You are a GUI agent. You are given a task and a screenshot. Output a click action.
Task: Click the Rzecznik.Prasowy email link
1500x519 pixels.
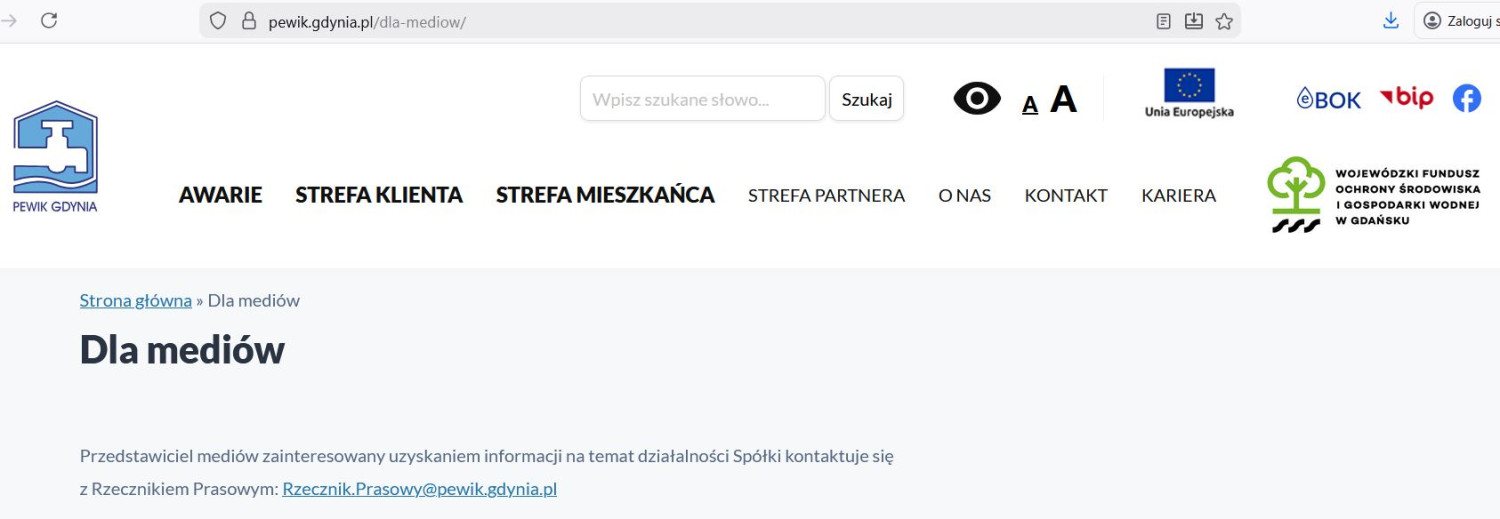pos(419,489)
